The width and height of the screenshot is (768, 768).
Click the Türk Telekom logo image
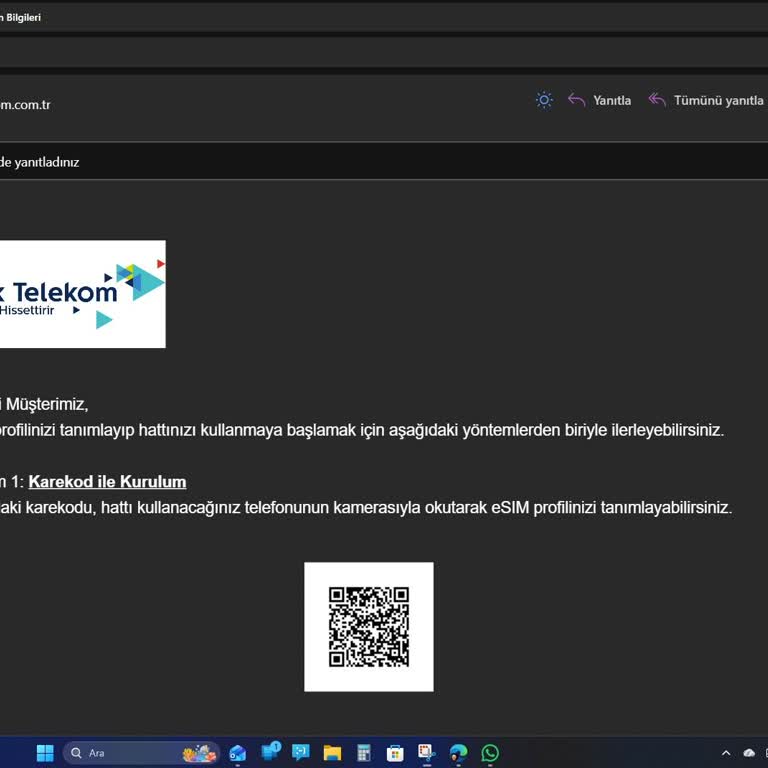click(82, 294)
